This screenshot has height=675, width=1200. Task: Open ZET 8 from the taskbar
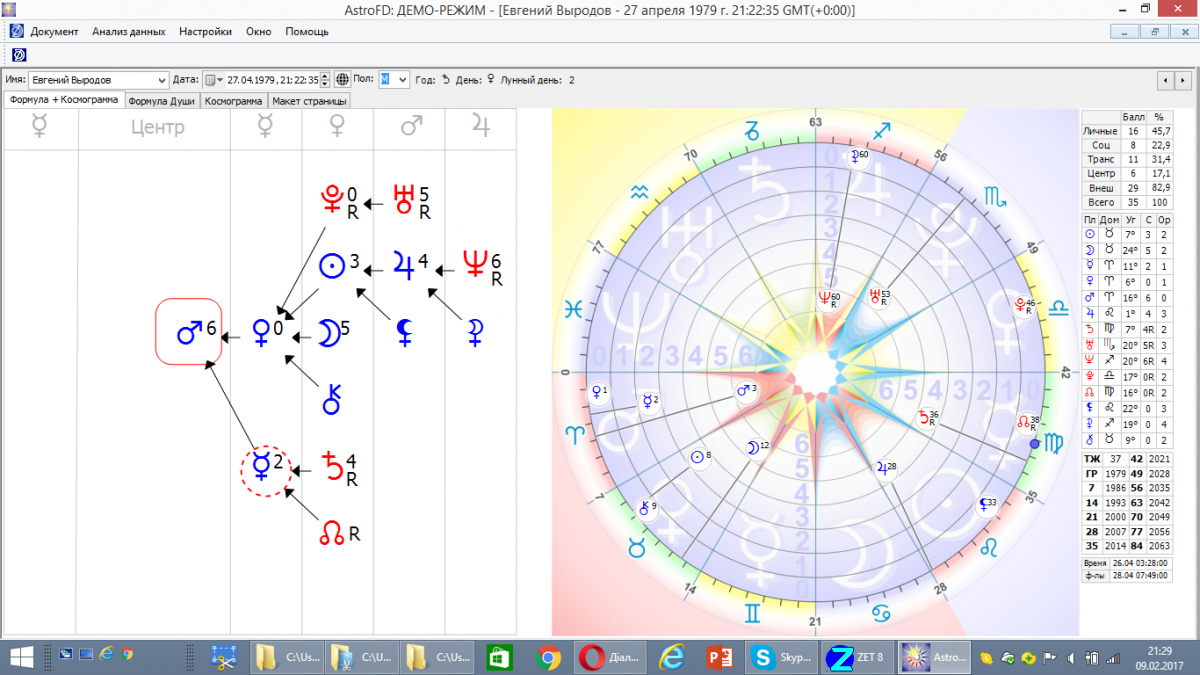(x=856, y=657)
